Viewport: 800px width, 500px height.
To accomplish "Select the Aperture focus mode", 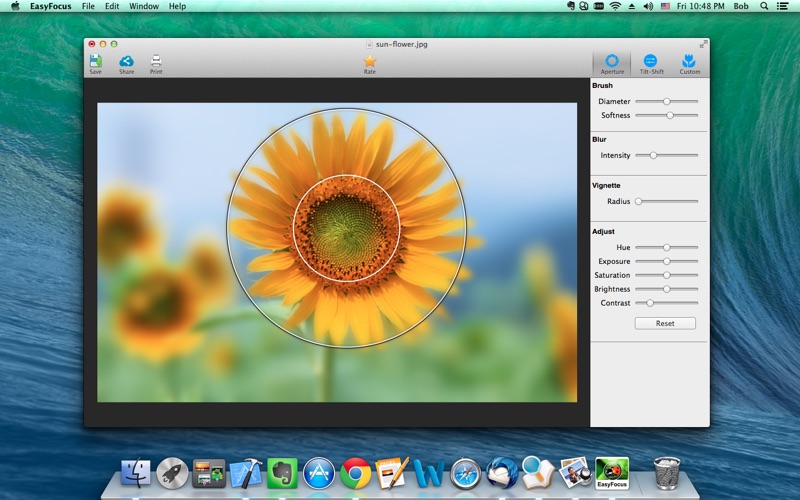I will 612,64.
